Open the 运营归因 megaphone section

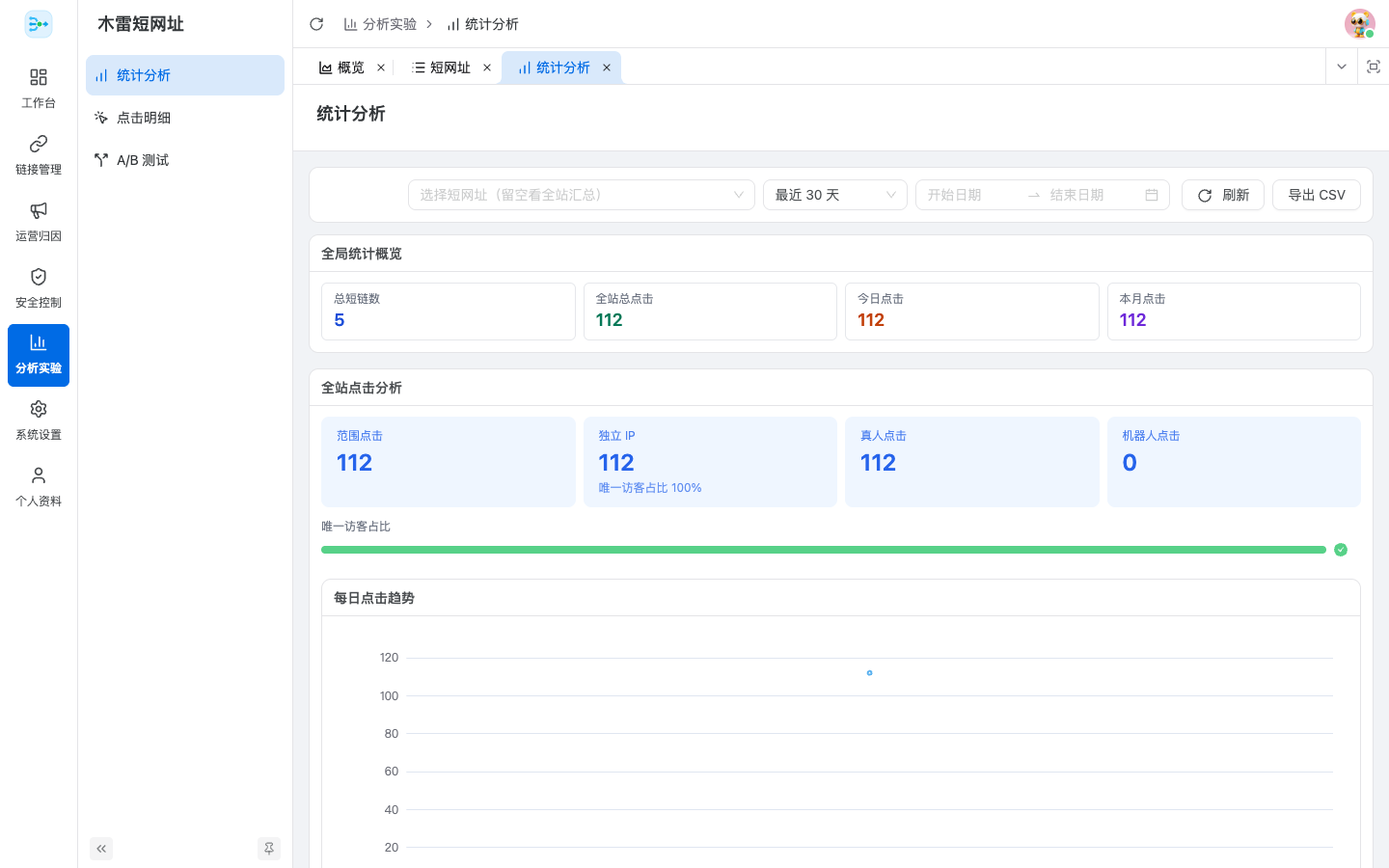[x=39, y=222]
